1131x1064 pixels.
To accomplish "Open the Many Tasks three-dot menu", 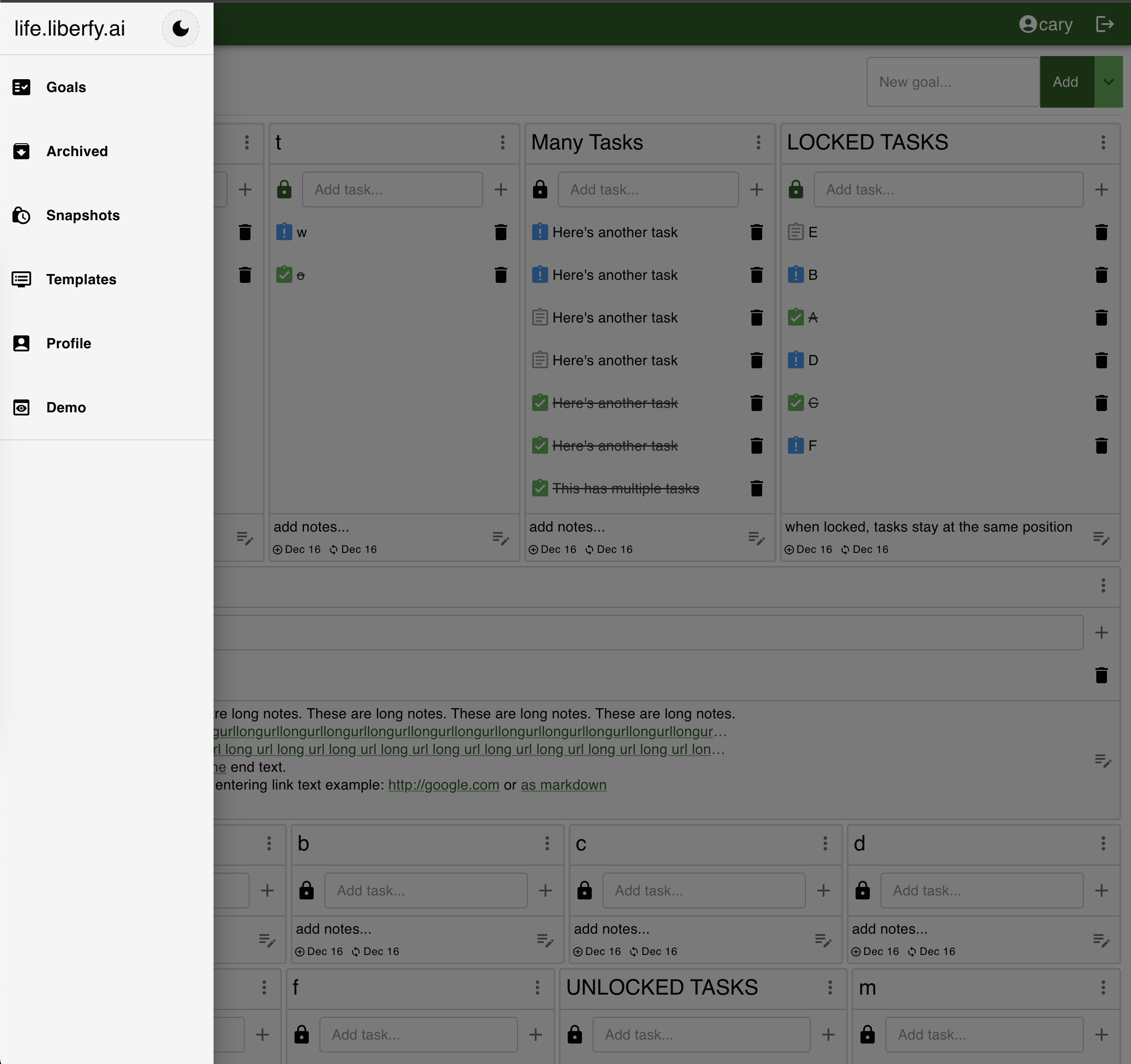I will pyautogui.click(x=758, y=142).
